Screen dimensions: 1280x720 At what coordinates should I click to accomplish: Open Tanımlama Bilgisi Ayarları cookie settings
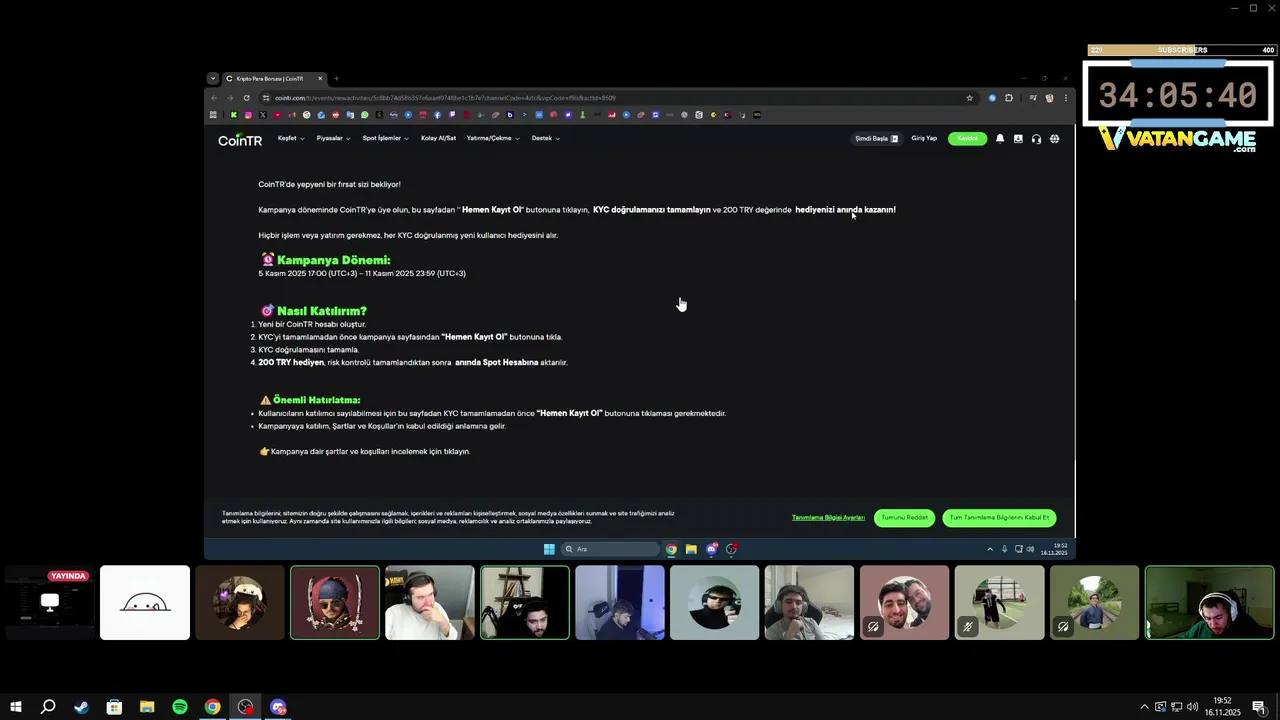[828, 518]
